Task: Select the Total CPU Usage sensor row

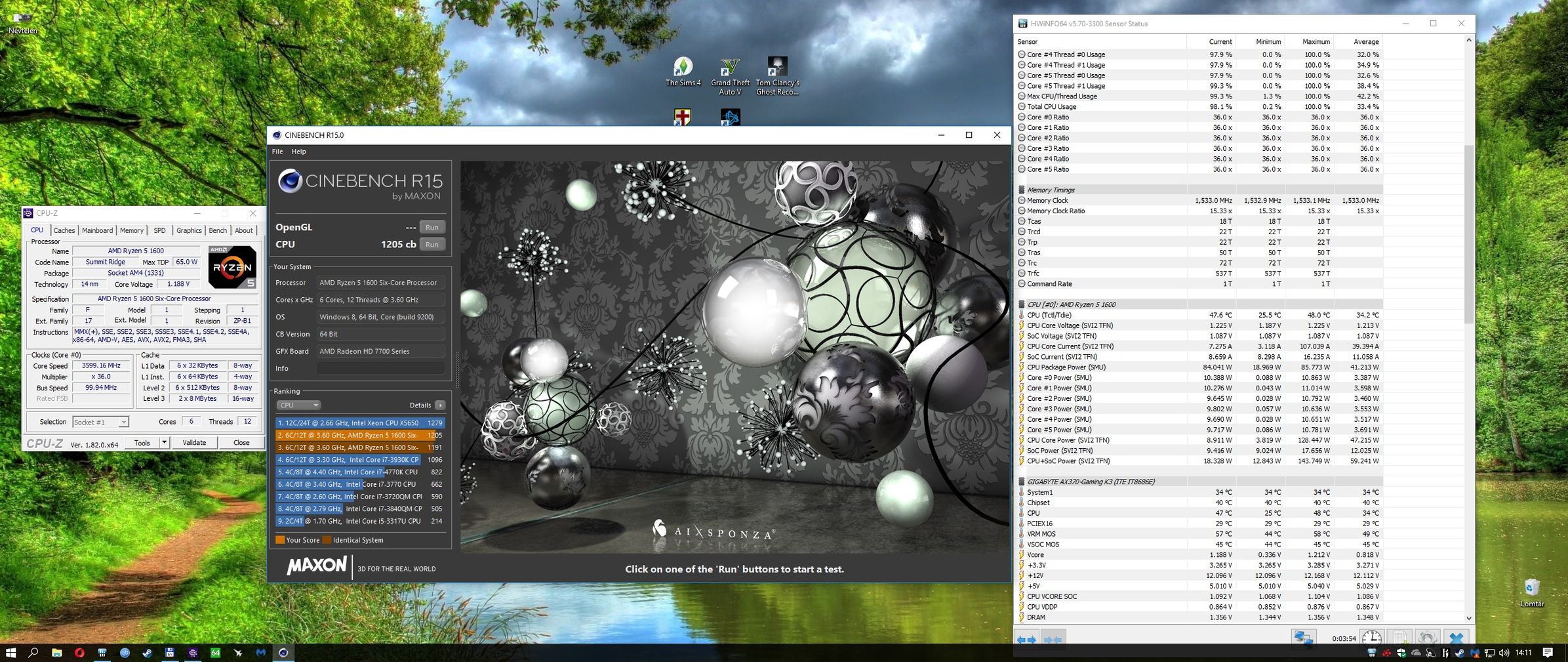Action: tap(1199, 107)
